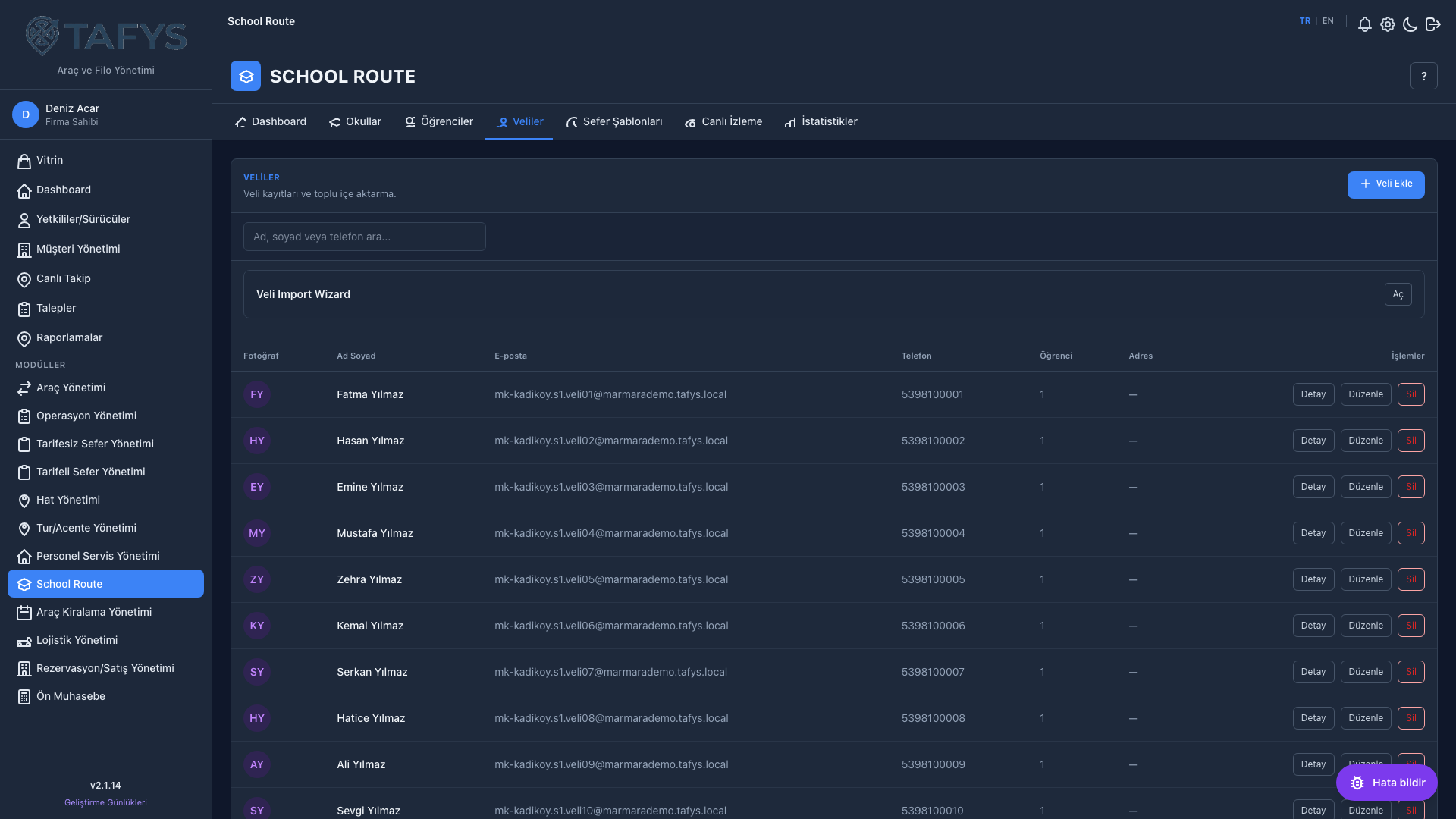1456x819 pixels.
Task: Click Sil for Serkan Yılmaz
Action: click(1410, 672)
